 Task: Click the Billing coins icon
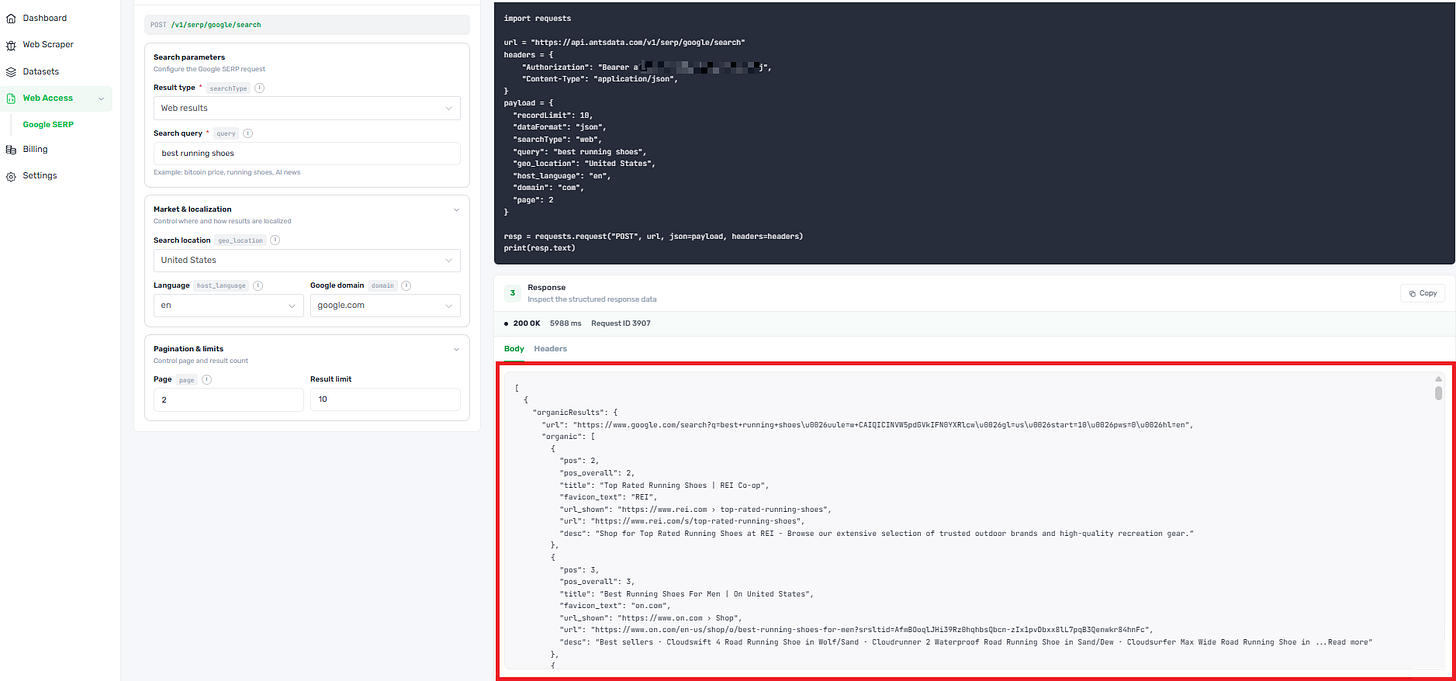(x=11, y=149)
